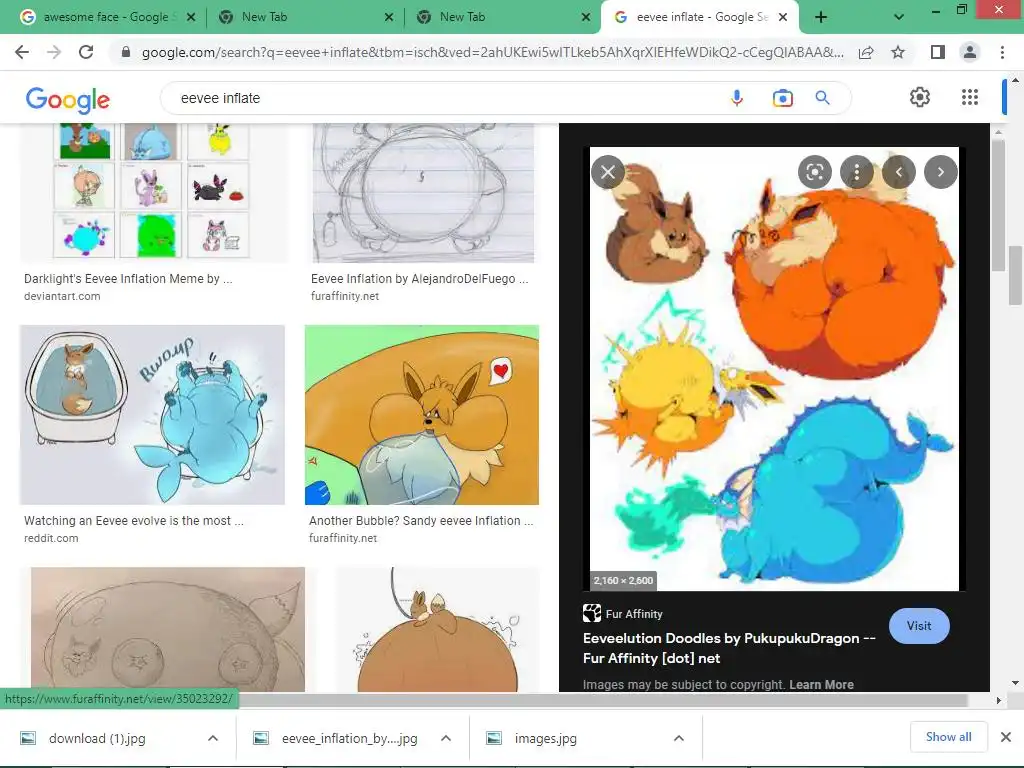Click the Google logo
Screen dimensions: 1024x768
pyautogui.click(x=67, y=99)
